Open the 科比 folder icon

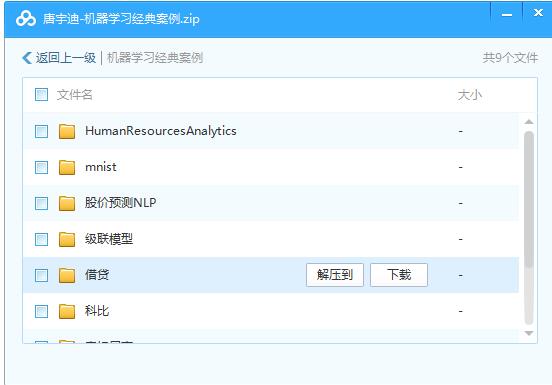click(67, 311)
